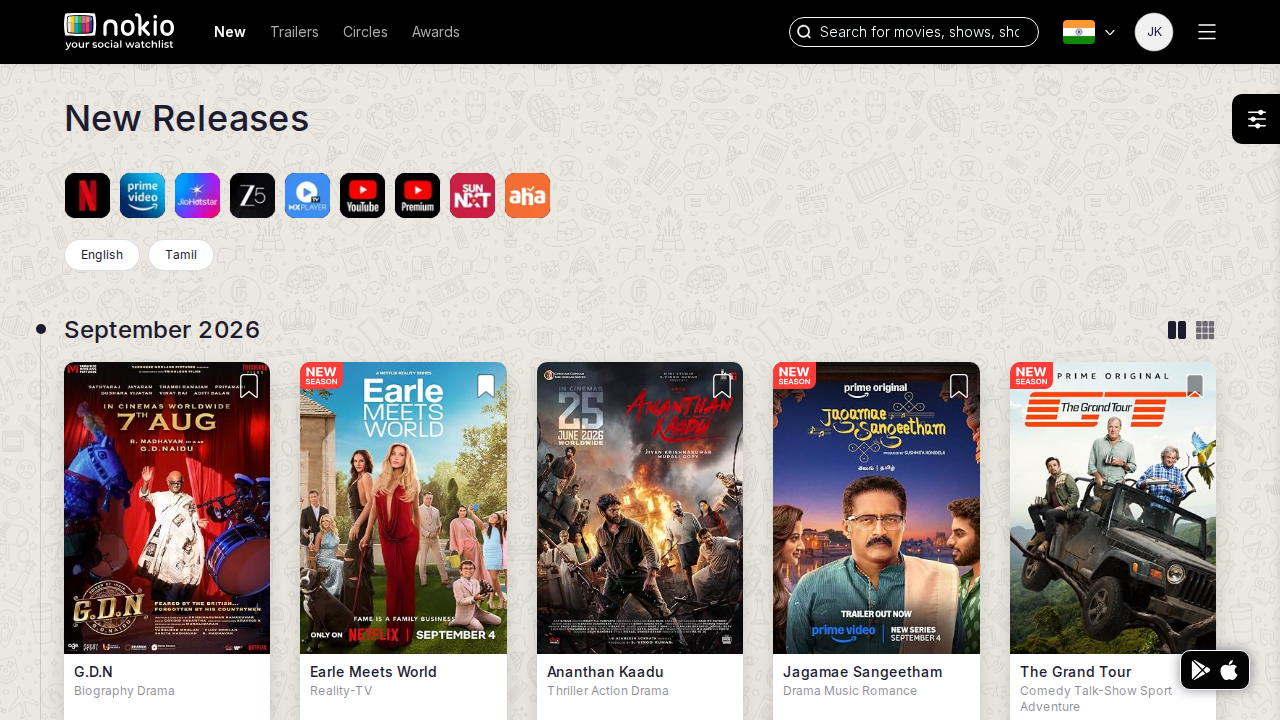Open the JK profile avatar

pos(1154,32)
